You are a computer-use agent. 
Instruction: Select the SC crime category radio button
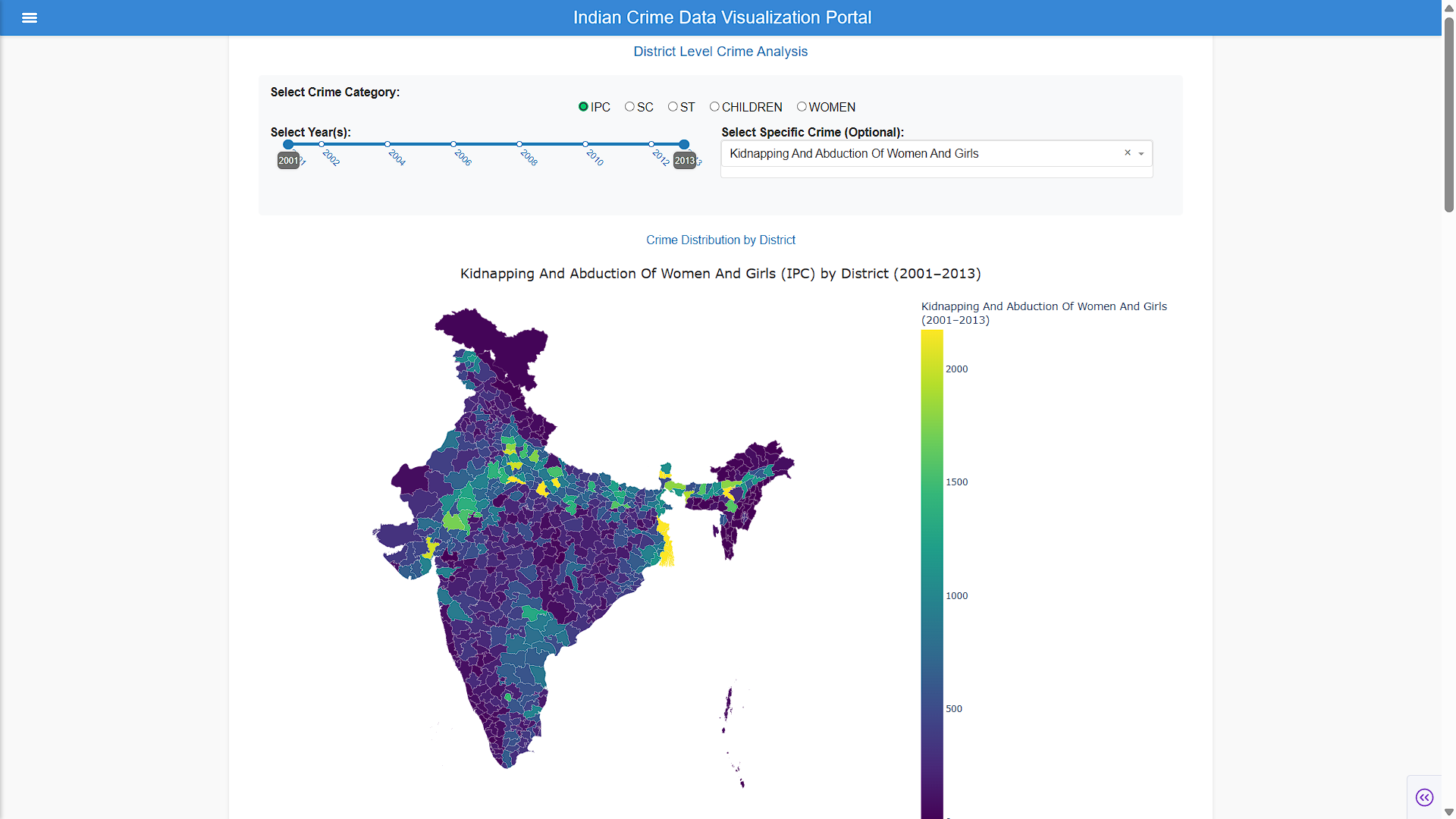(x=629, y=107)
